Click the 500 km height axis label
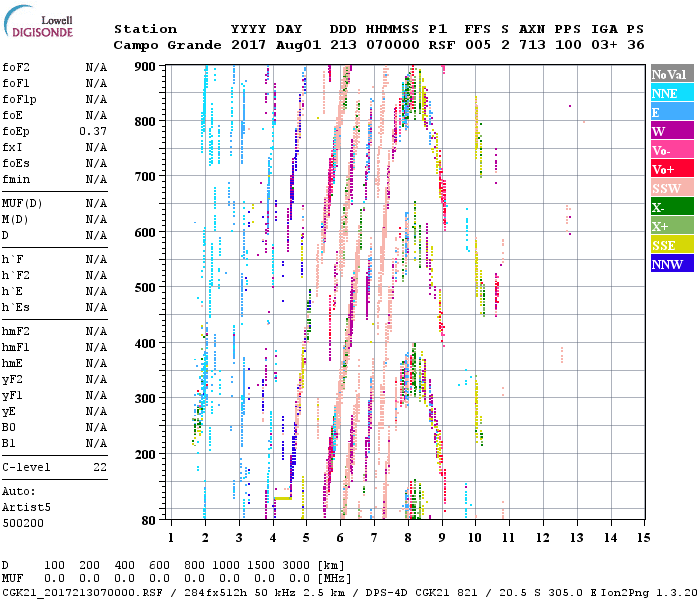 tap(145, 288)
